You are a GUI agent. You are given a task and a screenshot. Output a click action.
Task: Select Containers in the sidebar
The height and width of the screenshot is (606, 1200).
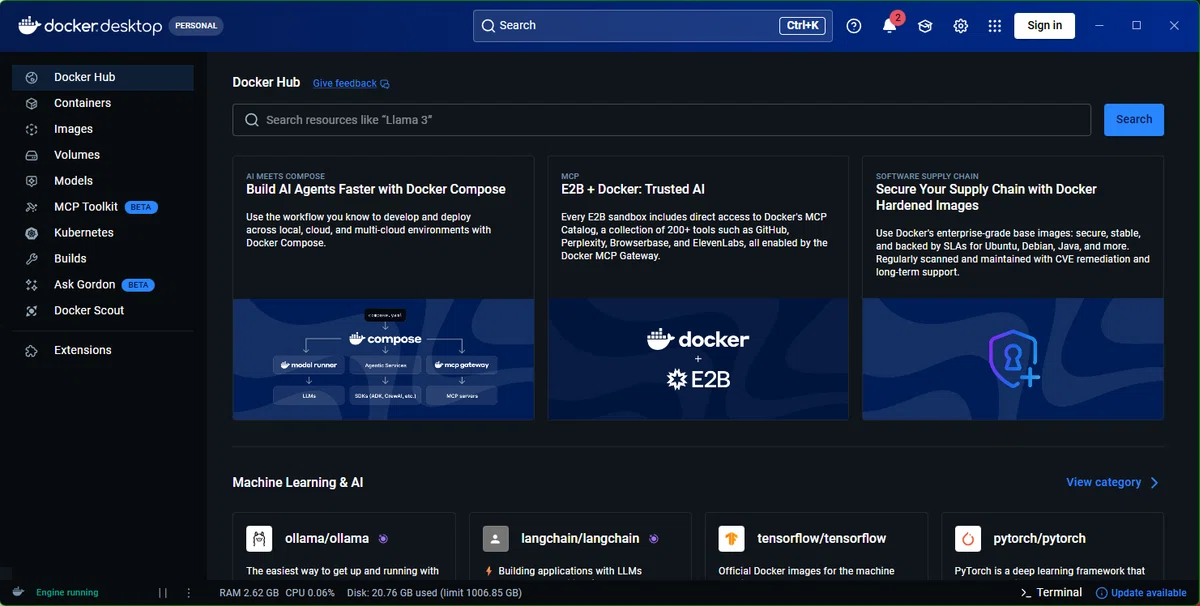pos(102,103)
